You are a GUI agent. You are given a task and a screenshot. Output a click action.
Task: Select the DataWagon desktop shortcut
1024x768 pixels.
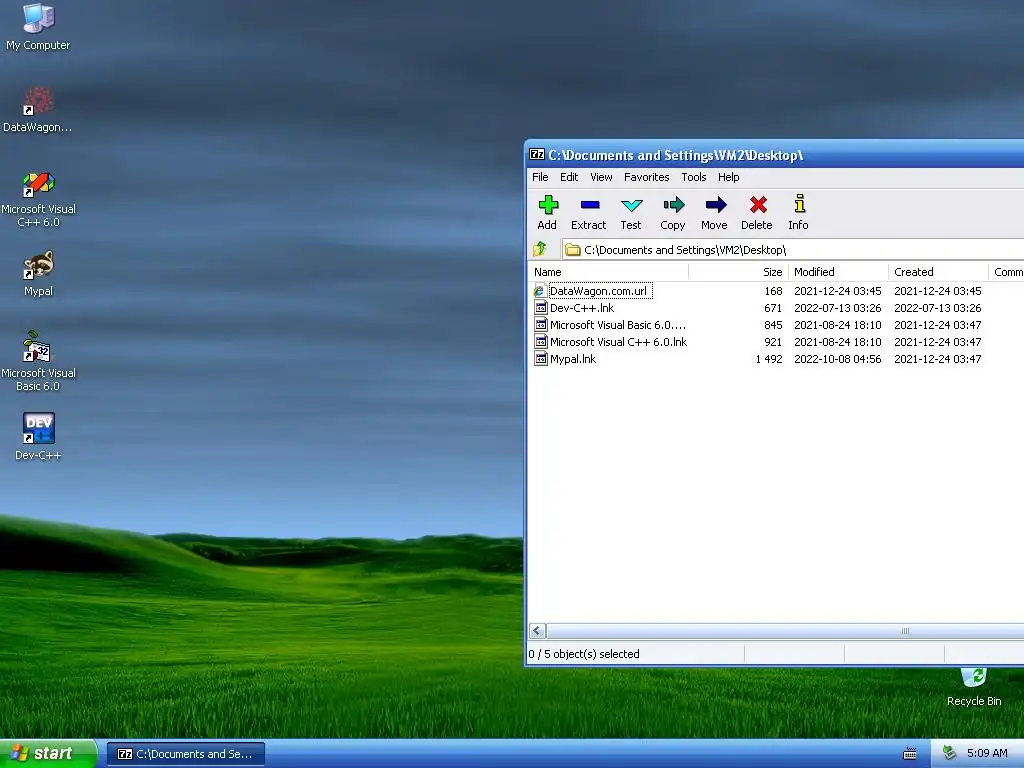click(x=38, y=110)
